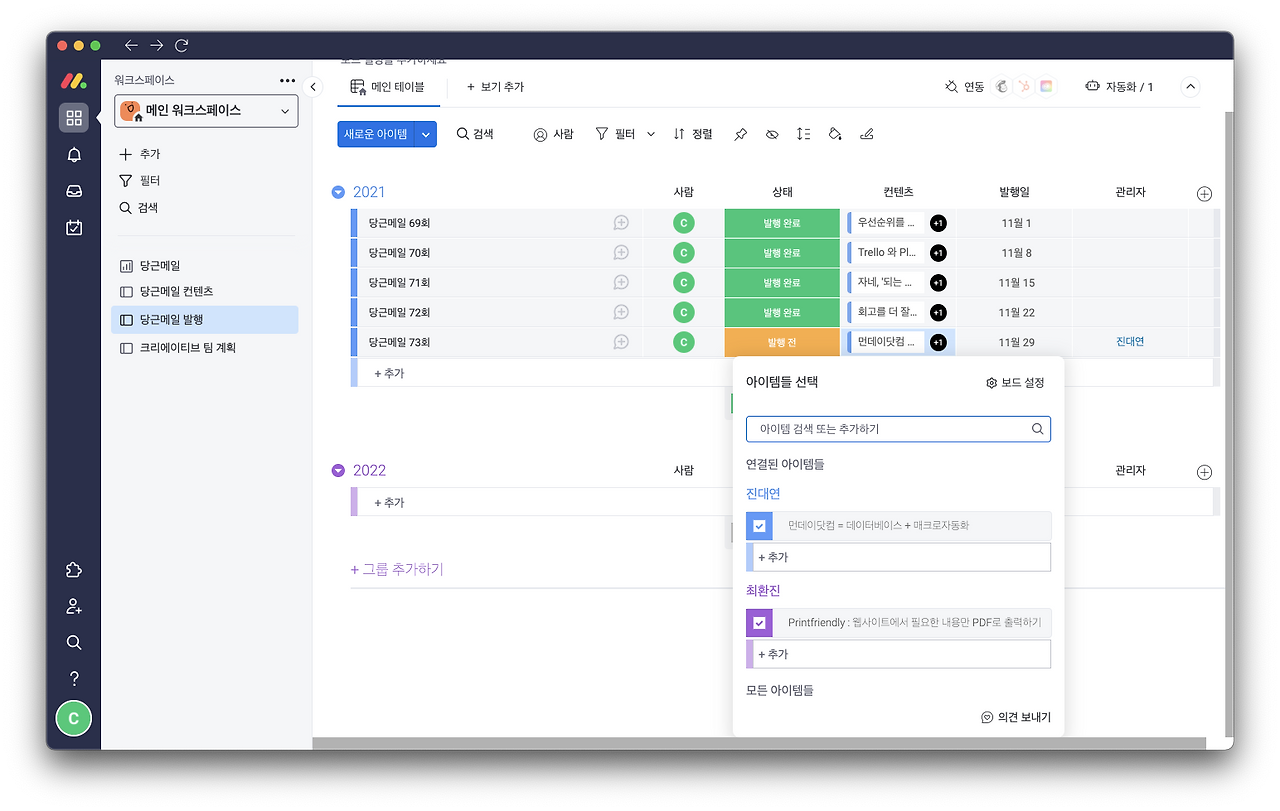The height and width of the screenshot is (811, 1280).
Task: Open the 연동 integrations button
Action: tap(964, 87)
